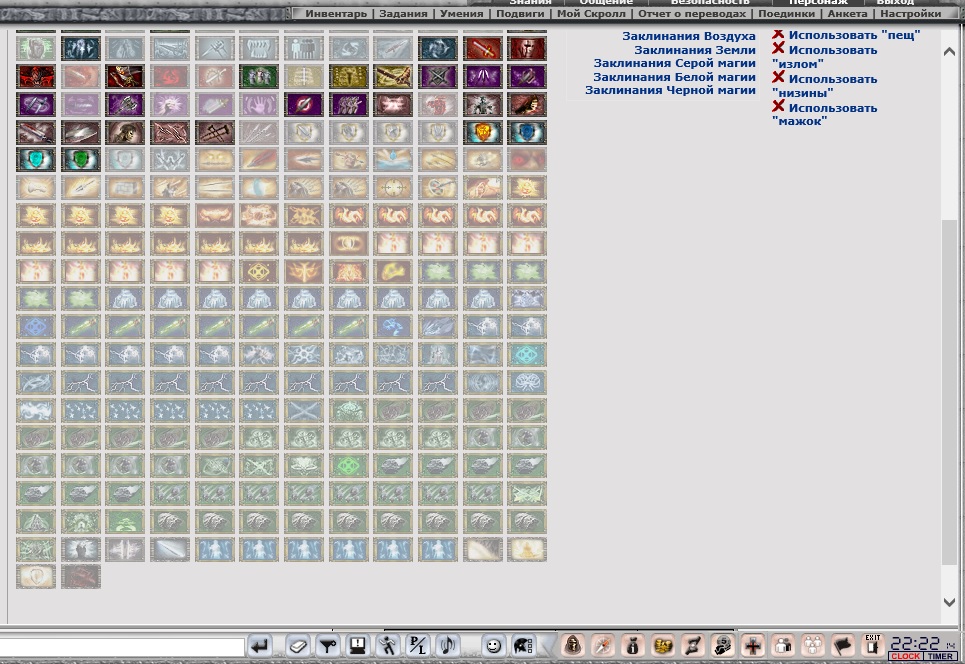This screenshot has width=965, height=664.
Task: Open the Поединки tab
Action: click(787, 14)
